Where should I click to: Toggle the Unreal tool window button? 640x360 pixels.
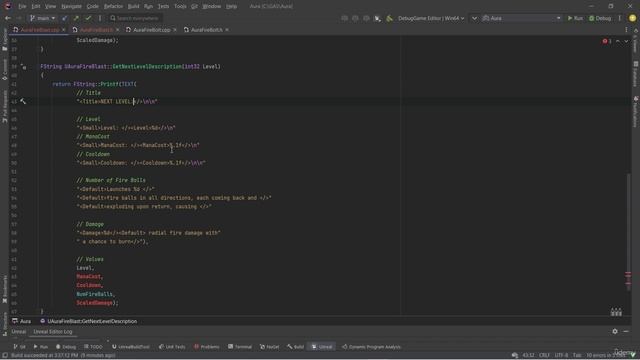pyautogui.click(x=322, y=347)
